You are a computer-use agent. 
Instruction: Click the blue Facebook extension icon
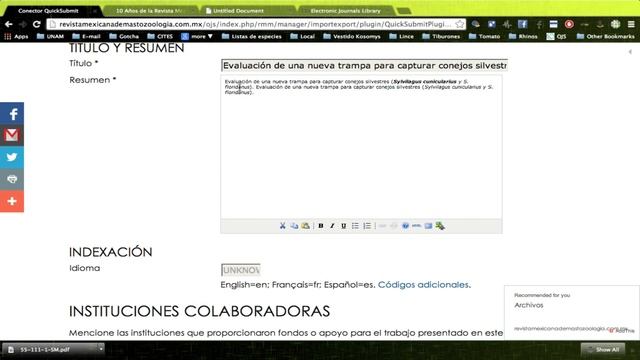pyautogui.click(x=522, y=24)
